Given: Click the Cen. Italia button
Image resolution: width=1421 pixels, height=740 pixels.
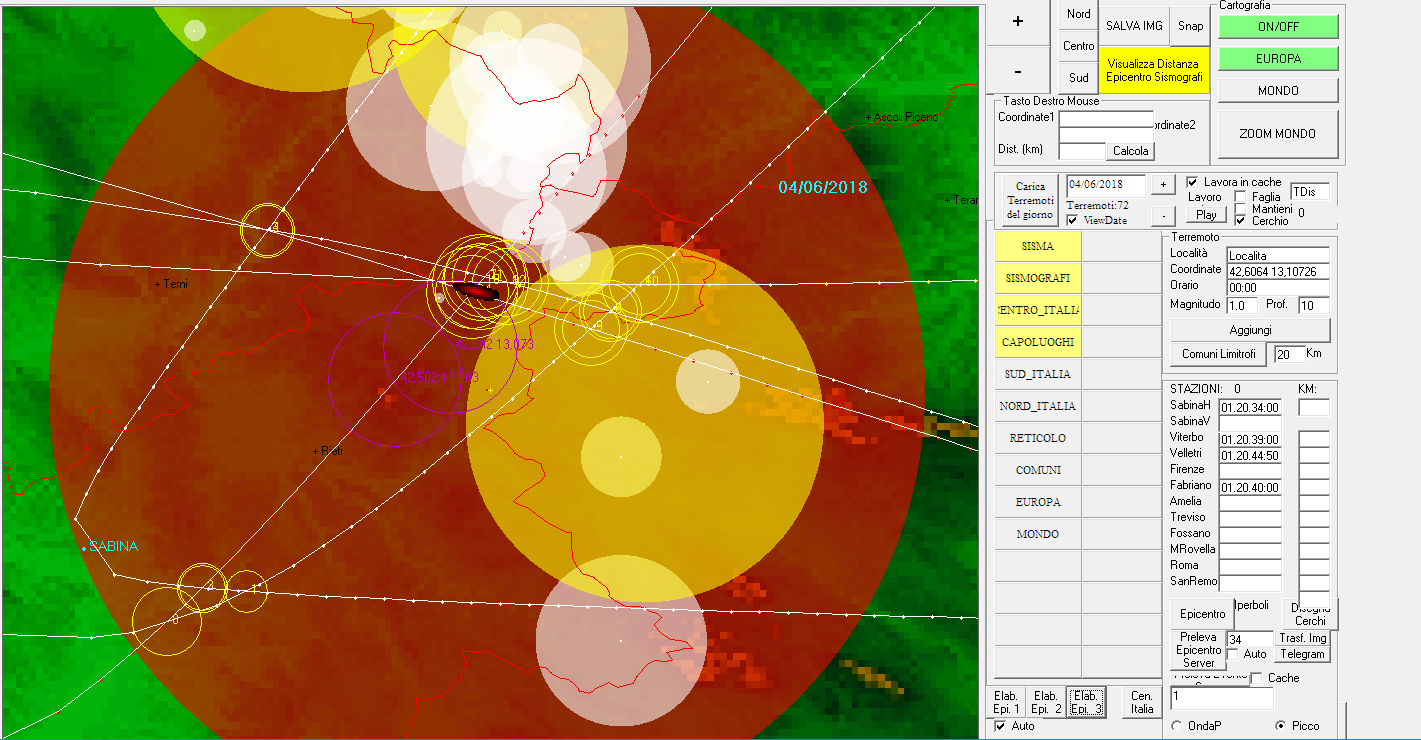Looking at the screenshot, I should (1142, 702).
